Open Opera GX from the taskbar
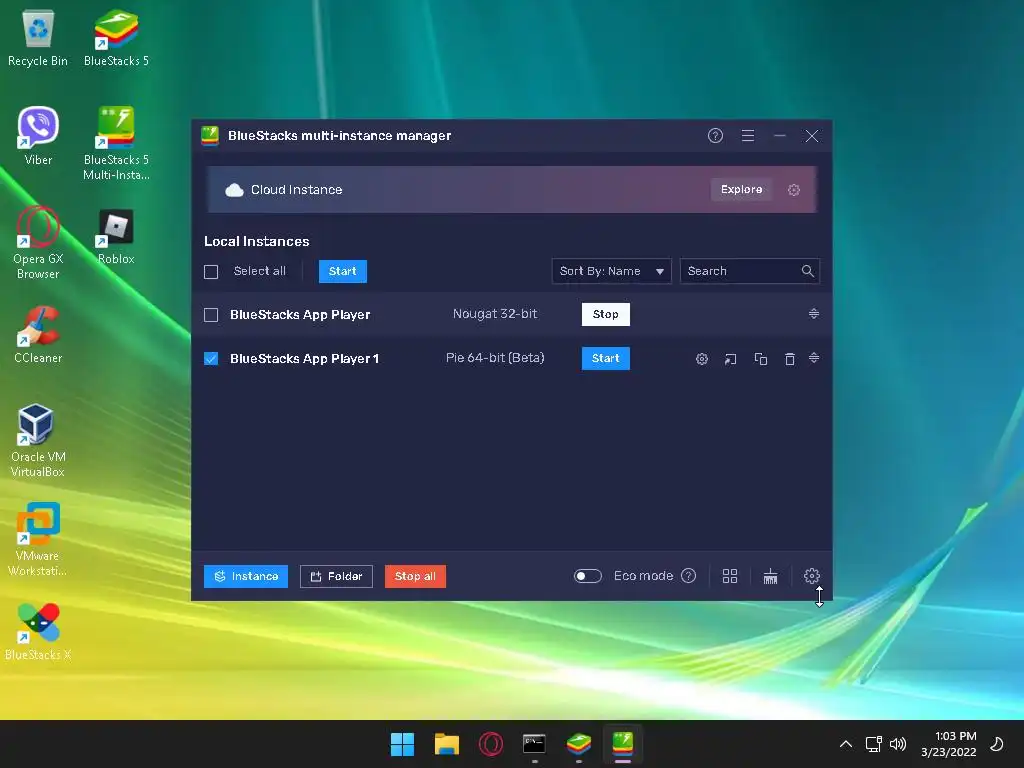The image size is (1024, 768). pyautogui.click(x=490, y=744)
